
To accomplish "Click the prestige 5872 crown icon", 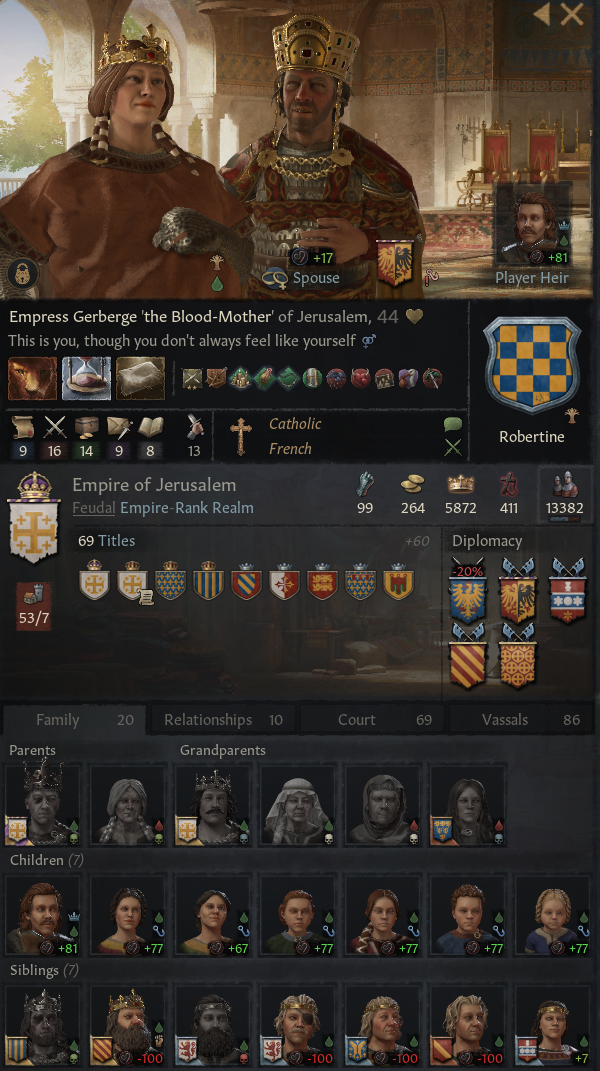I will point(461,484).
